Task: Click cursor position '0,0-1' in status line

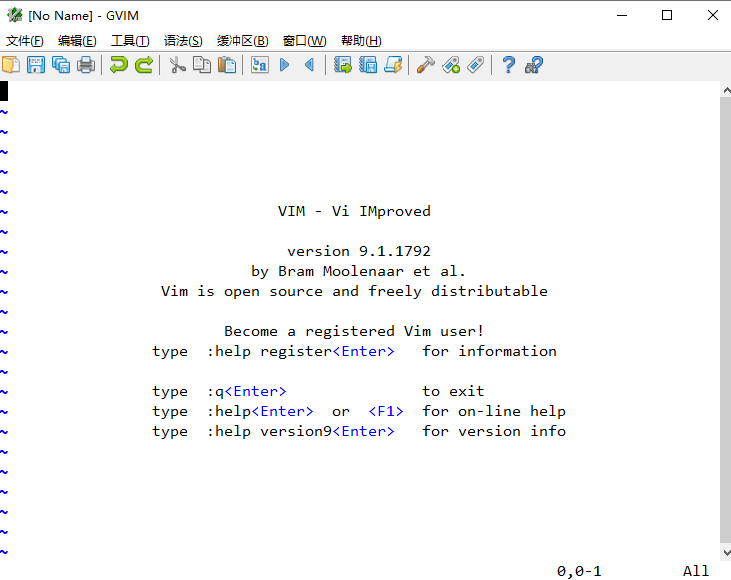Action: coord(579,571)
